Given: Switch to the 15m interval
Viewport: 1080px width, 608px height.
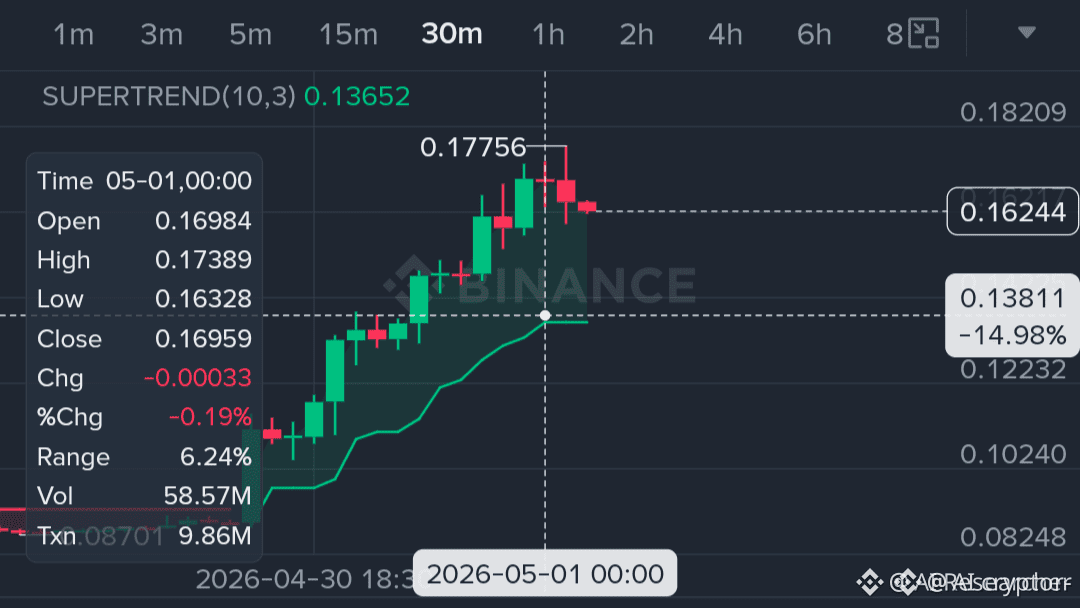Looking at the screenshot, I should (348, 34).
